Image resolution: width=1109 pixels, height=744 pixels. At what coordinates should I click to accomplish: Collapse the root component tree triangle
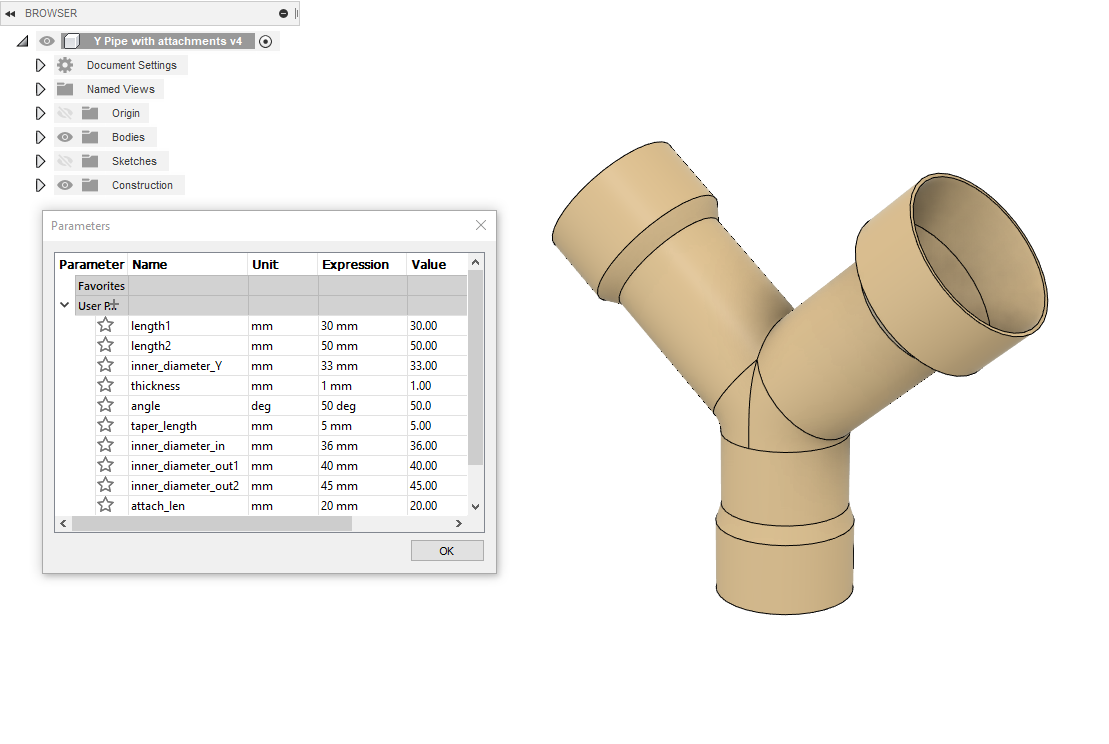point(23,42)
